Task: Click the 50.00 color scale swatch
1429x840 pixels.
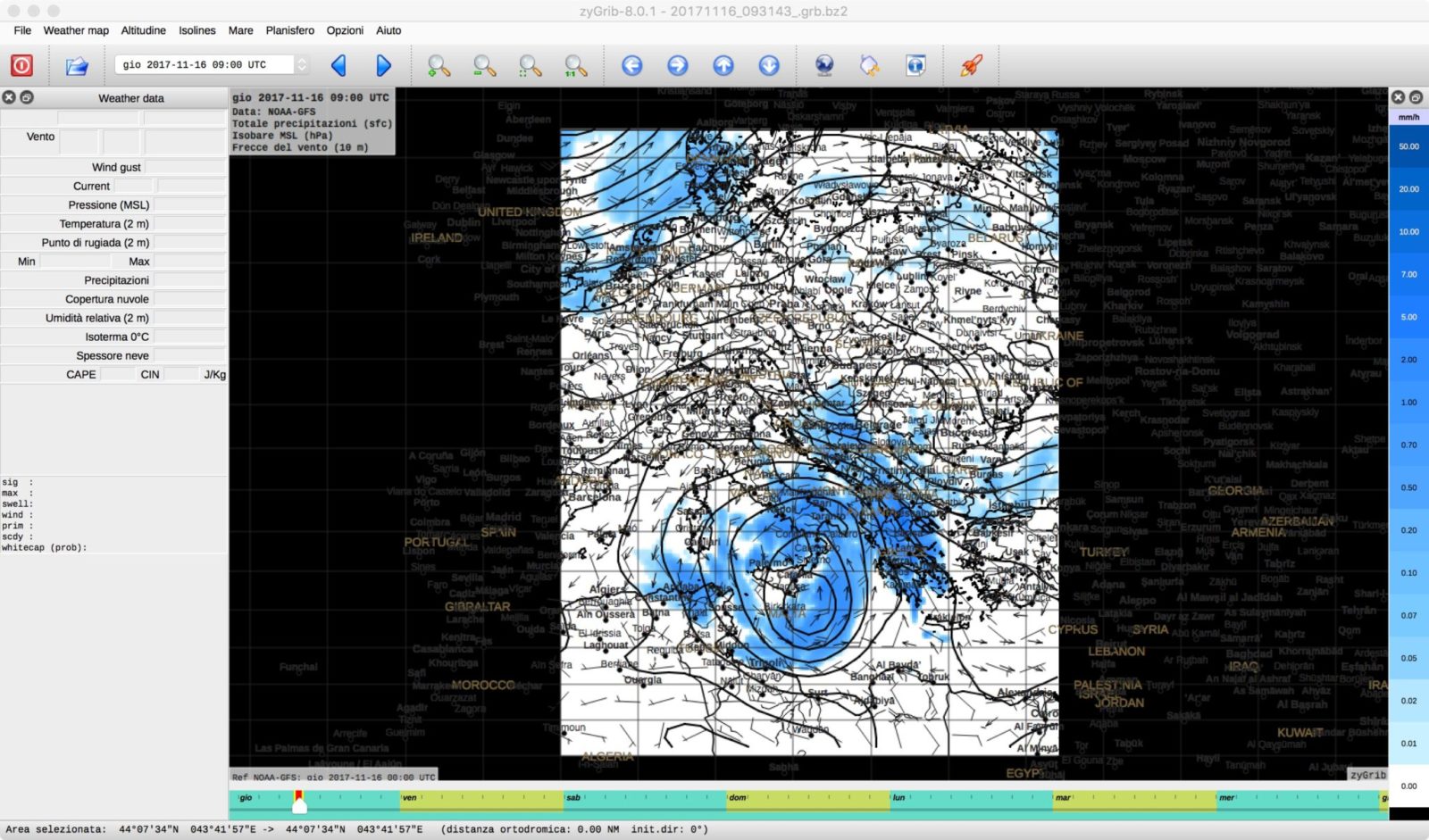Action: click(1408, 146)
